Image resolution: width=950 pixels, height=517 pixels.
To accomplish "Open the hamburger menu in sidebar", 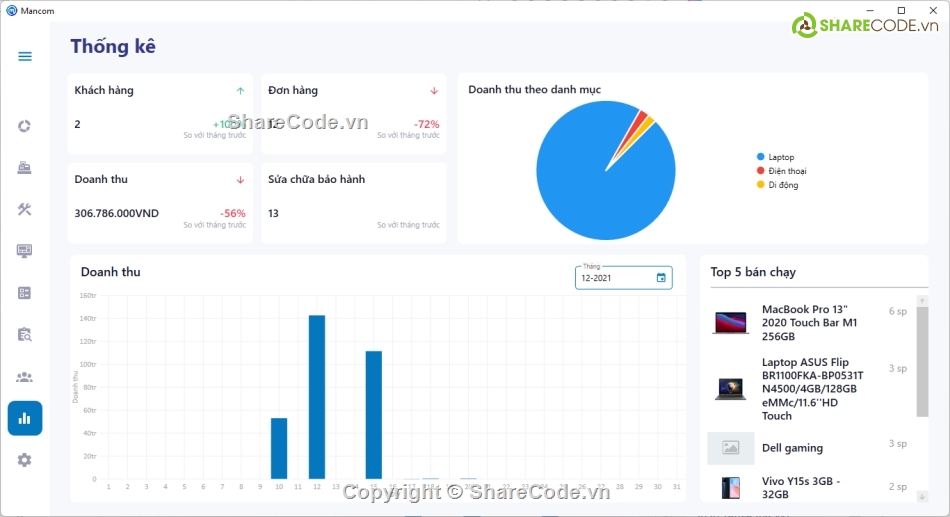I will tap(25, 56).
